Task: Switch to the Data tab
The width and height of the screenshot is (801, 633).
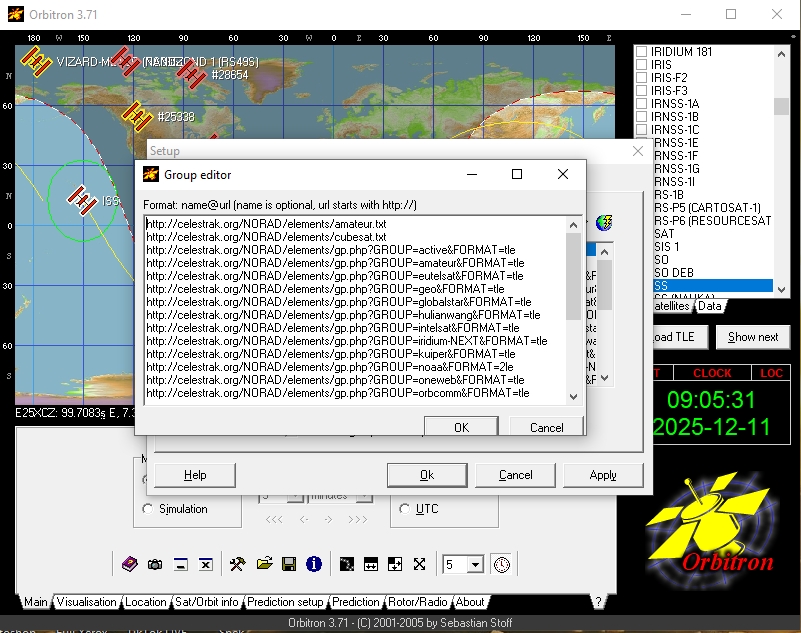Action: pos(710,306)
